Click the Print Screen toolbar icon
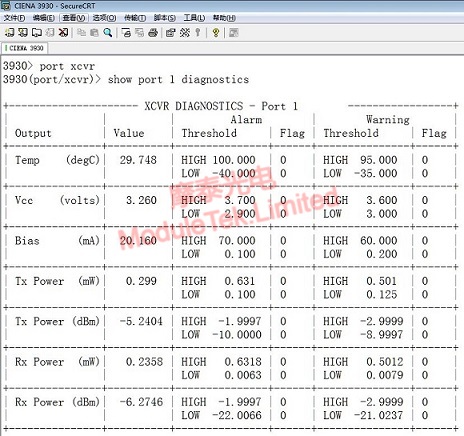This screenshot has width=464, height=436. pos(126,32)
